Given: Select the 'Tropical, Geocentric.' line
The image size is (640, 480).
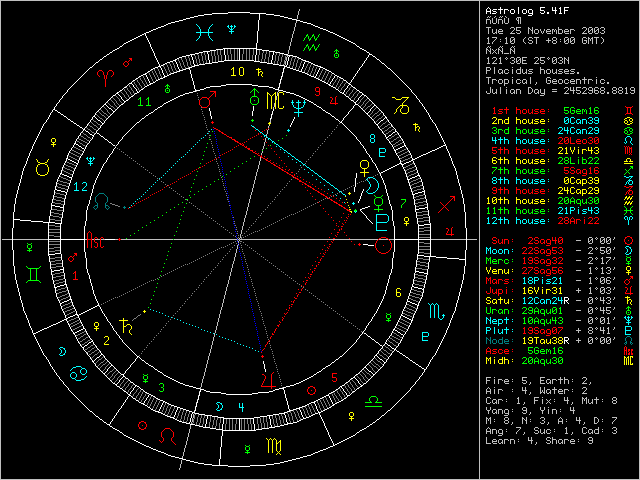Looking at the screenshot, I should [548, 81].
